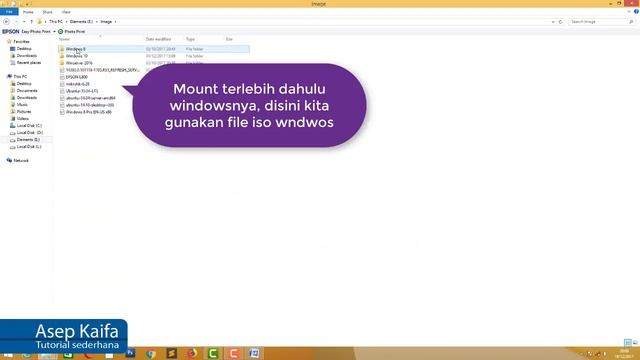This screenshot has width=640, height=360.
Task: Open the Explorer Help icon
Action: coord(636,12)
